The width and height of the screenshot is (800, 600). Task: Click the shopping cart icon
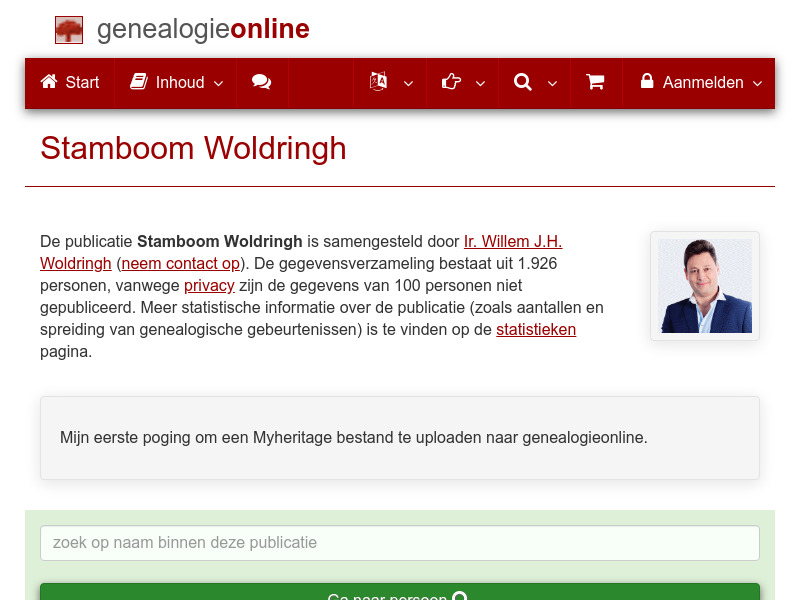[595, 82]
